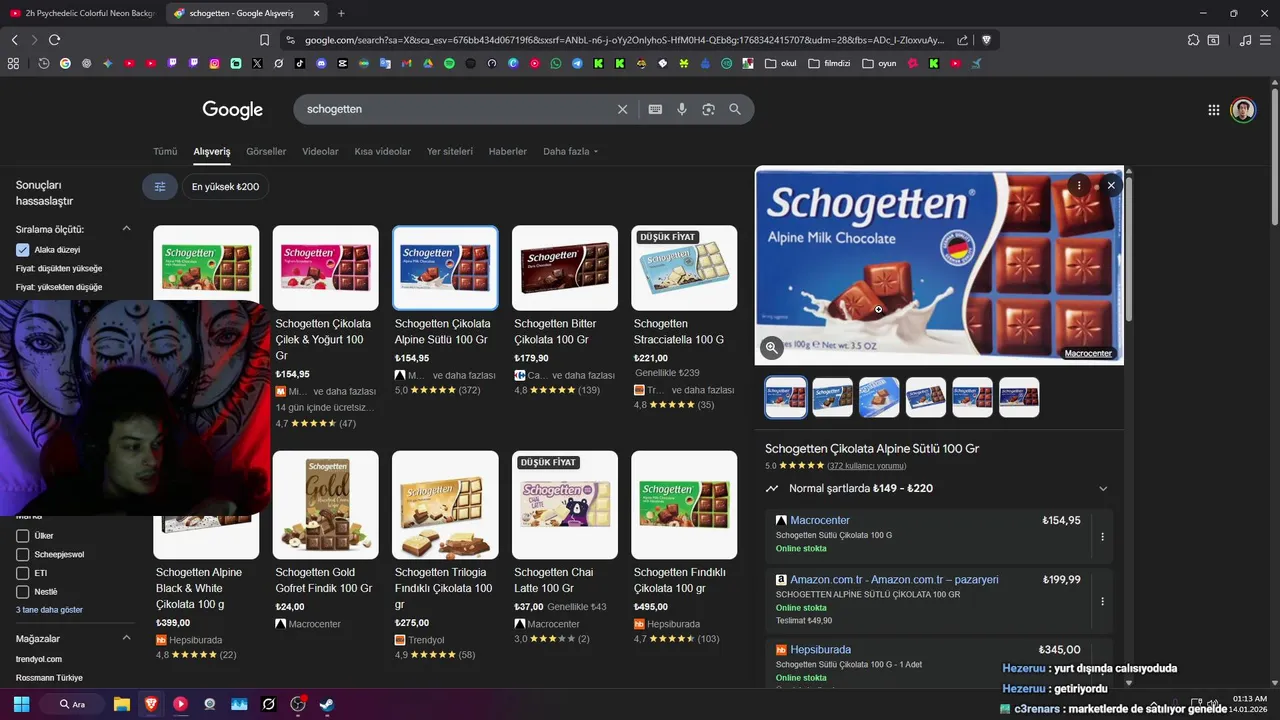Open the okul bookmarks folder
Viewport: 1280px width, 720px height.
point(780,64)
